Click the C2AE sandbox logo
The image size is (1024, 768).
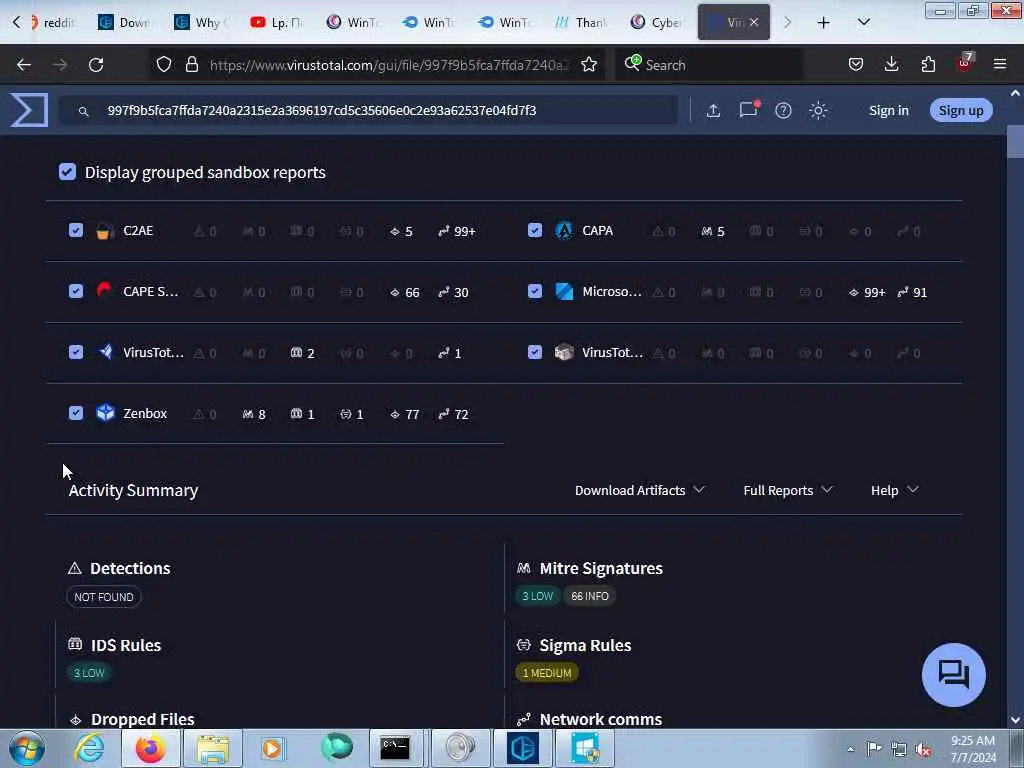click(x=104, y=231)
